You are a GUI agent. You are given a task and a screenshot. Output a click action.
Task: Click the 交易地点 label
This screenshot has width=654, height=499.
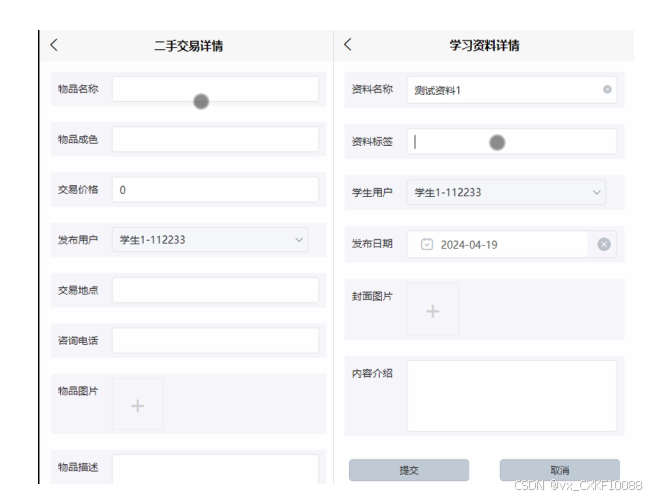coord(78,290)
